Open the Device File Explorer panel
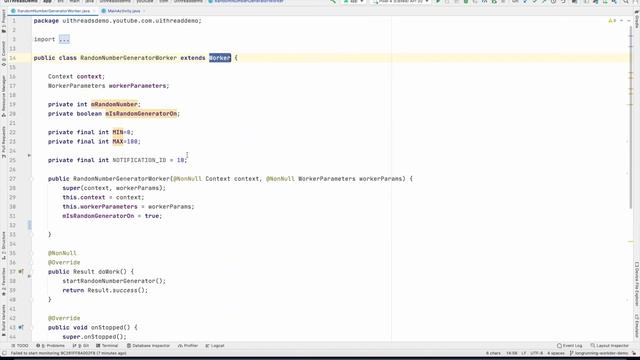Image resolution: width=640 pixels, height=360 pixels. point(636,283)
